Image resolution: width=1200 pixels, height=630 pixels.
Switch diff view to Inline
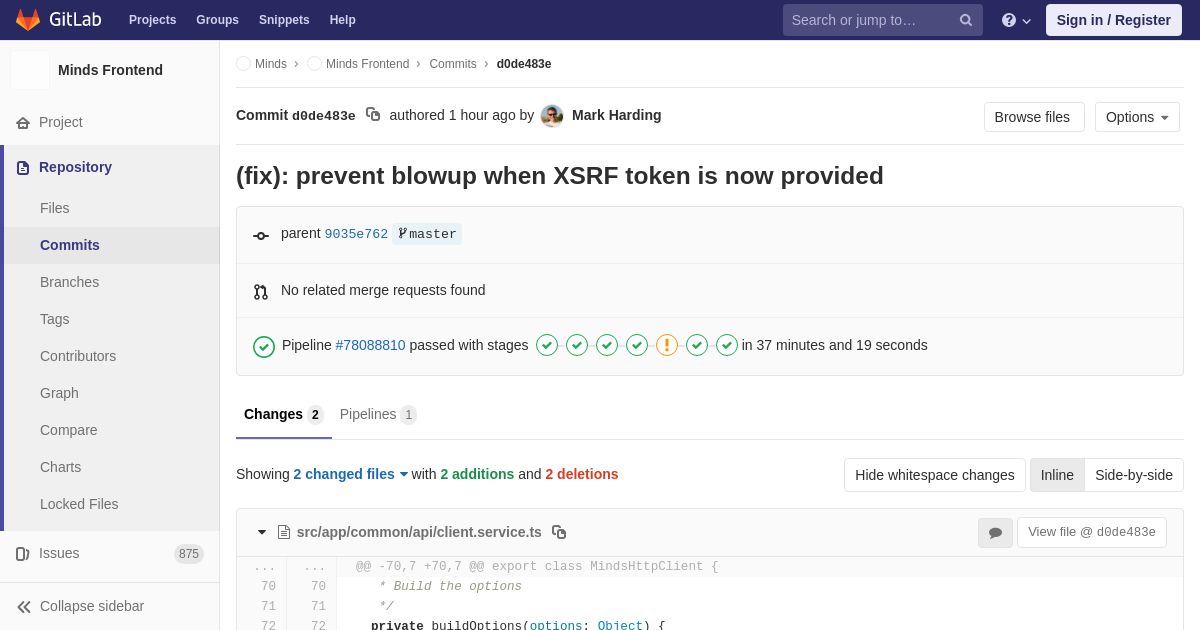1057,475
